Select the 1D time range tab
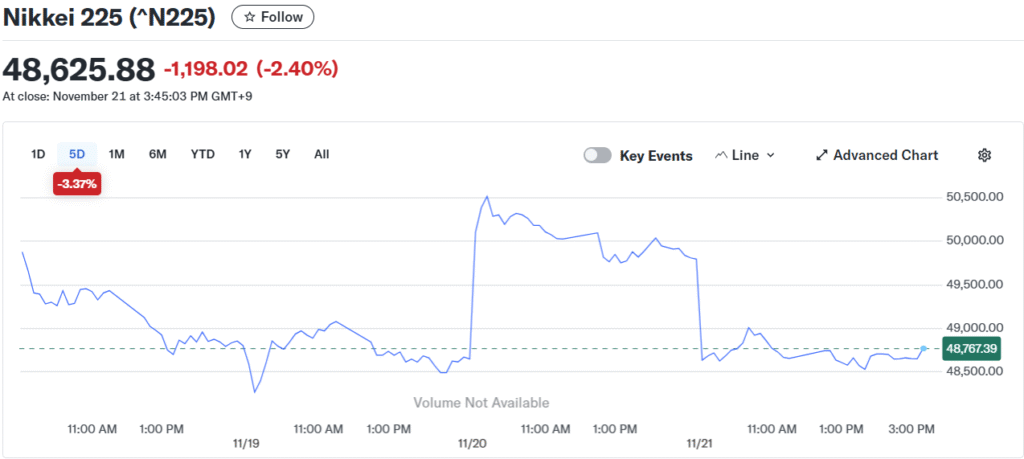The height and width of the screenshot is (459, 1024). tap(38, 154)
